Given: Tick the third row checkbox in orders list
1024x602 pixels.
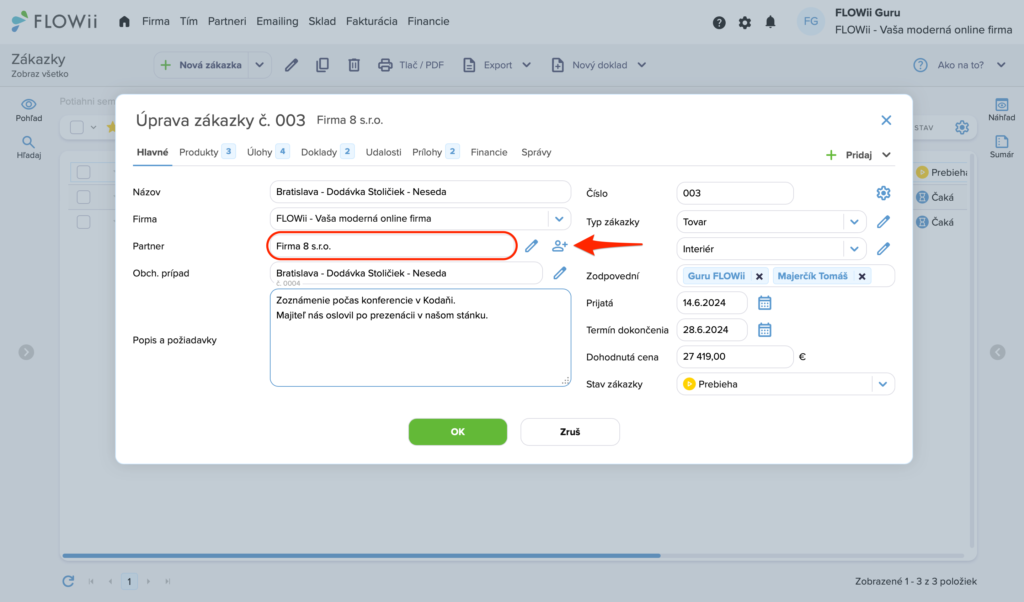Looking at the screenshot, I should pyautogui.click(x=84, y=222).
